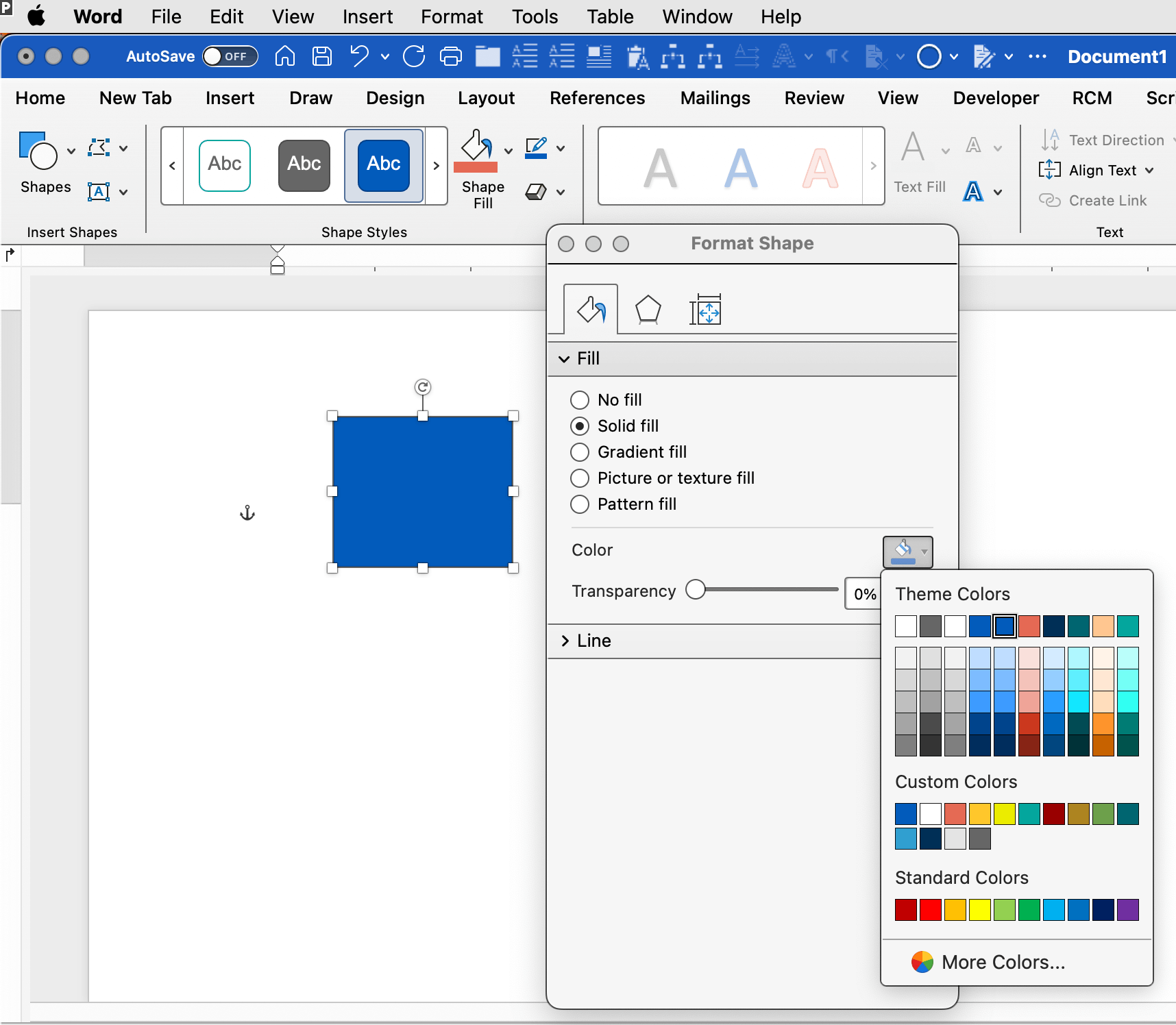The image size is (1176, 1025).
Task: Select the Pattern fill radio button
Action: click(580, 504)
